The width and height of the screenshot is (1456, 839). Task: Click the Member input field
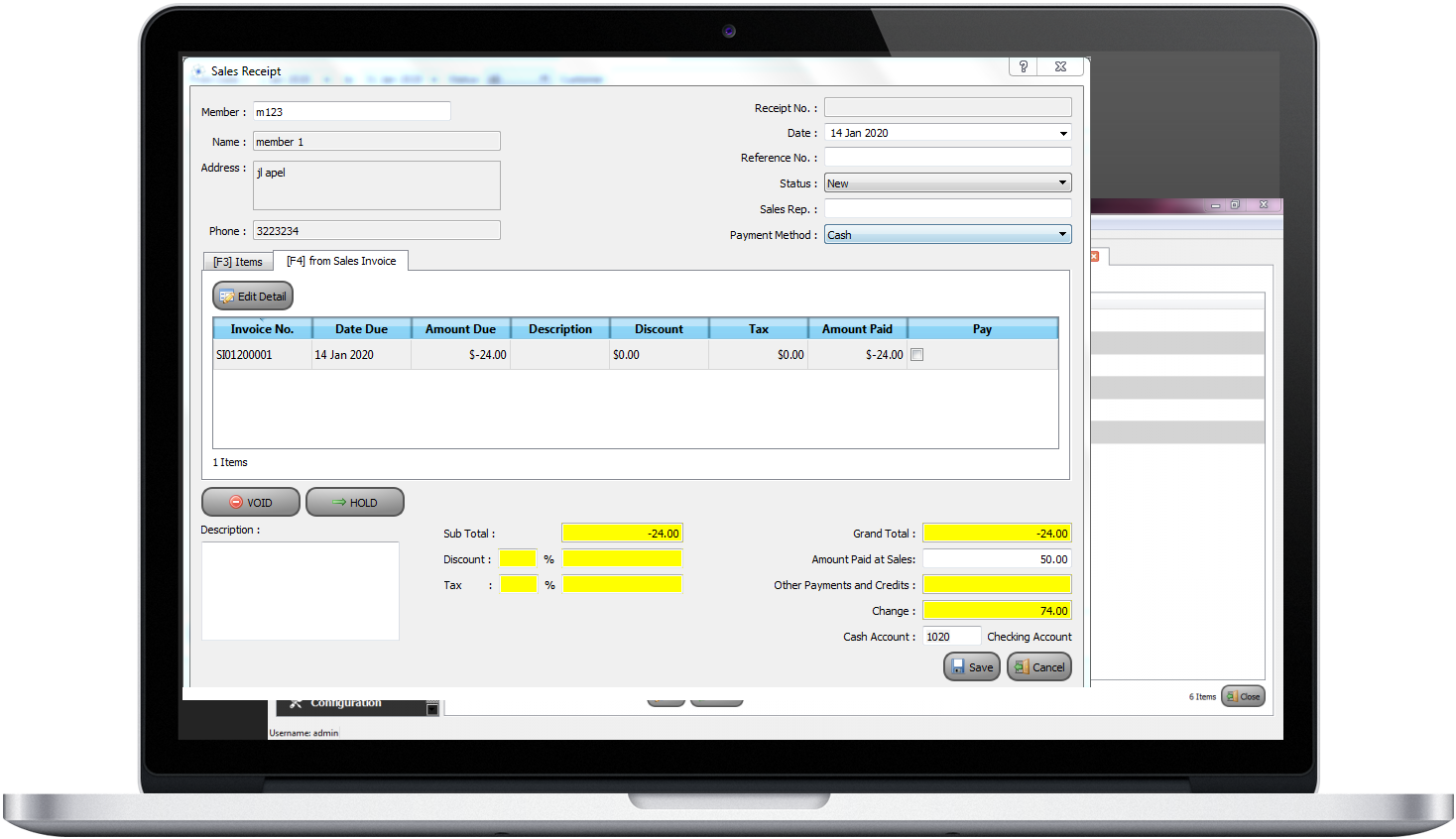tap(351, 112)
